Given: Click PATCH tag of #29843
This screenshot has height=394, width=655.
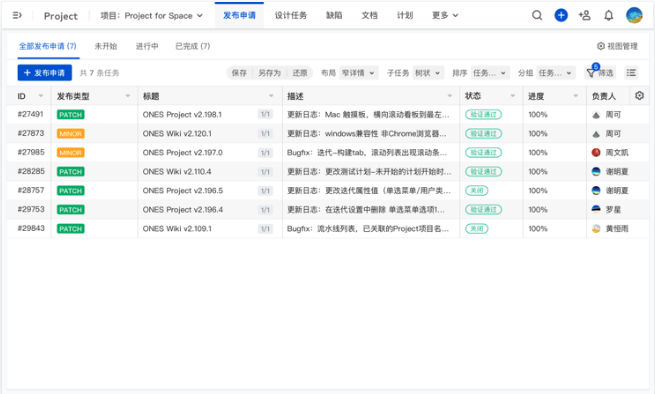Looking at the screenshot, I should pos(71,229).
